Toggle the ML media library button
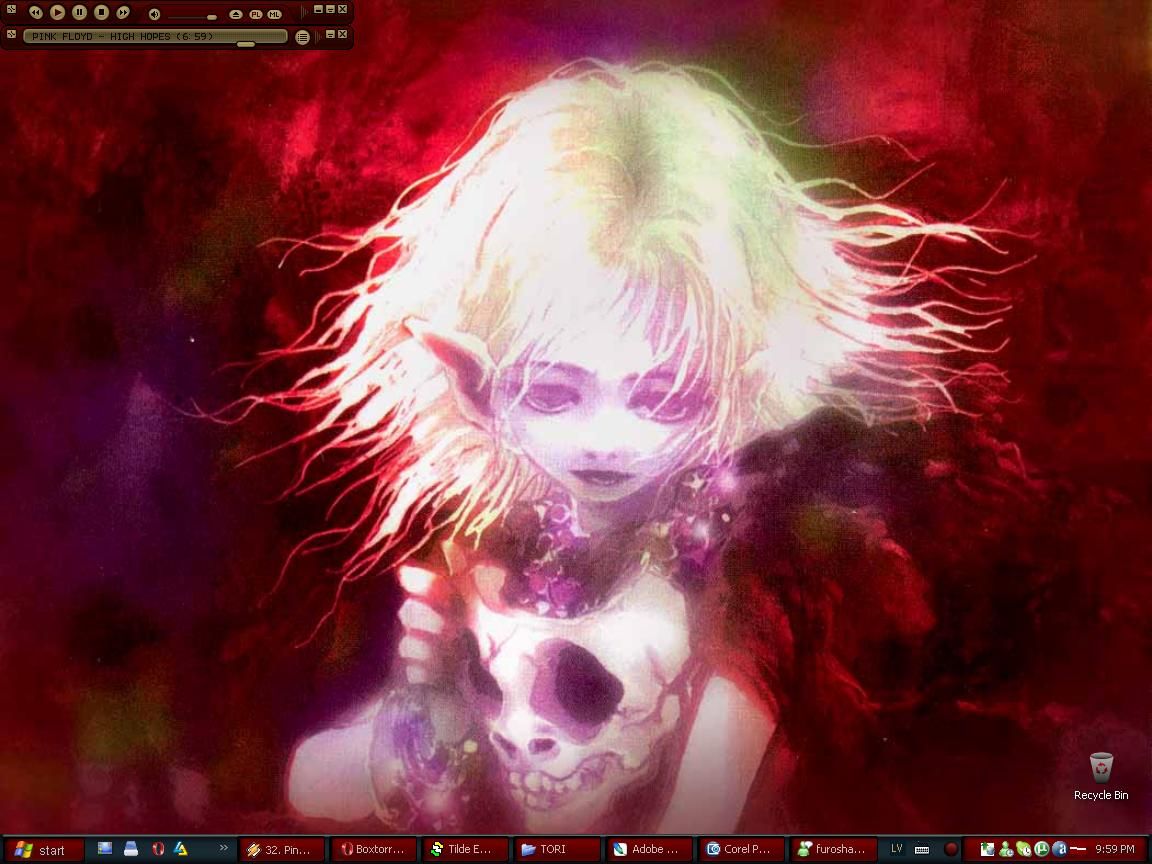The image size is (1152, 864). (x=275, y=15)
